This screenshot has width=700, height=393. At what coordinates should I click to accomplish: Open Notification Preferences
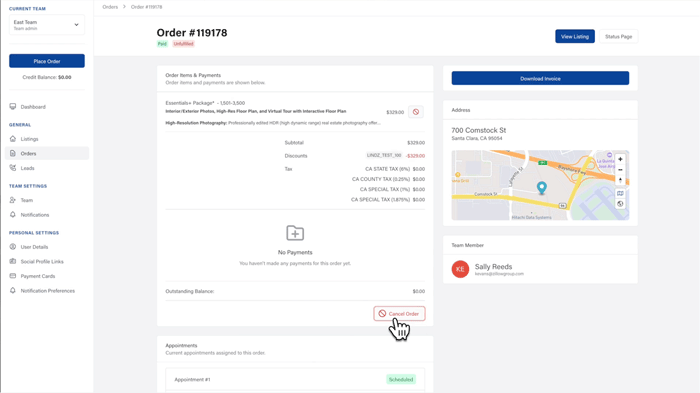pos(48,291)
